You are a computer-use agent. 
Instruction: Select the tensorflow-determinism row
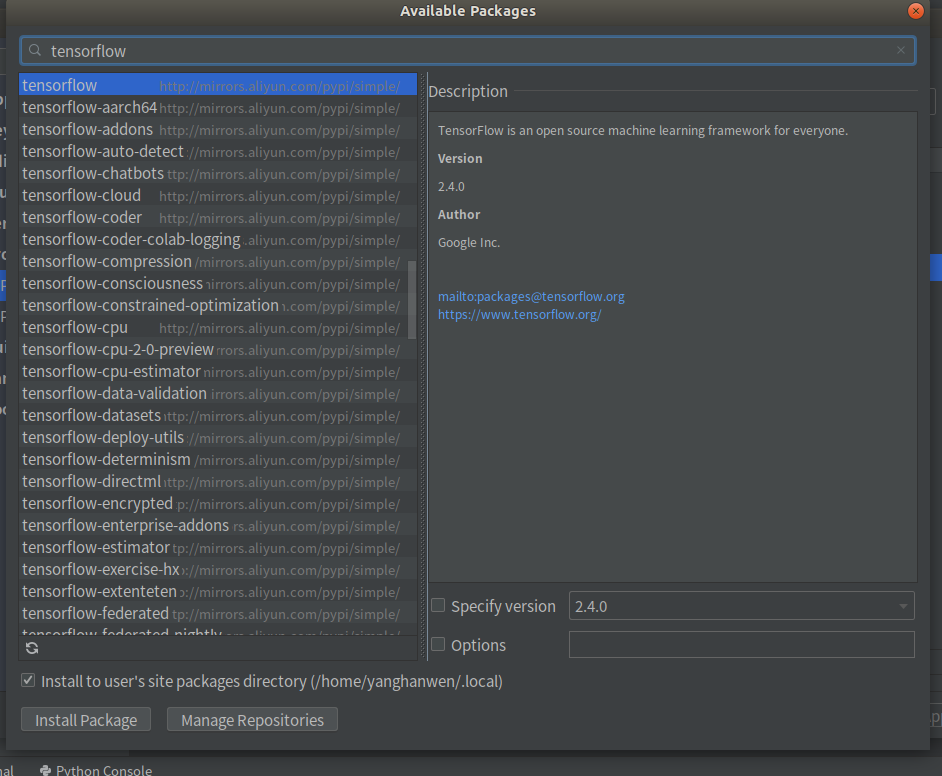click(218, 459)
